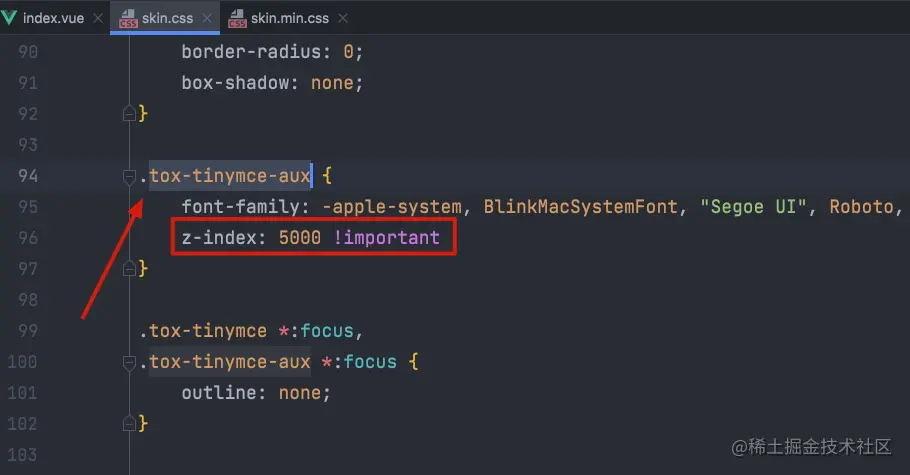Click line number 96 in gutter

pos(28,238)
